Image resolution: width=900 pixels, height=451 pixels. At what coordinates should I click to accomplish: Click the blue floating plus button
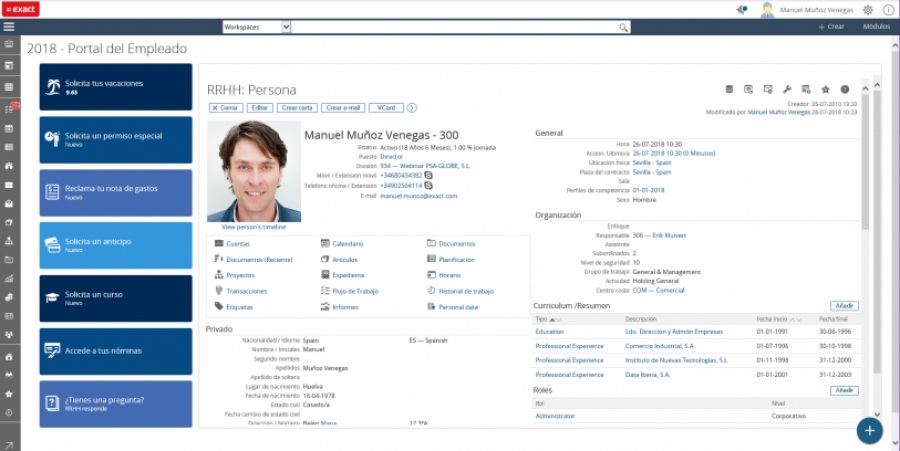(869, 430)
